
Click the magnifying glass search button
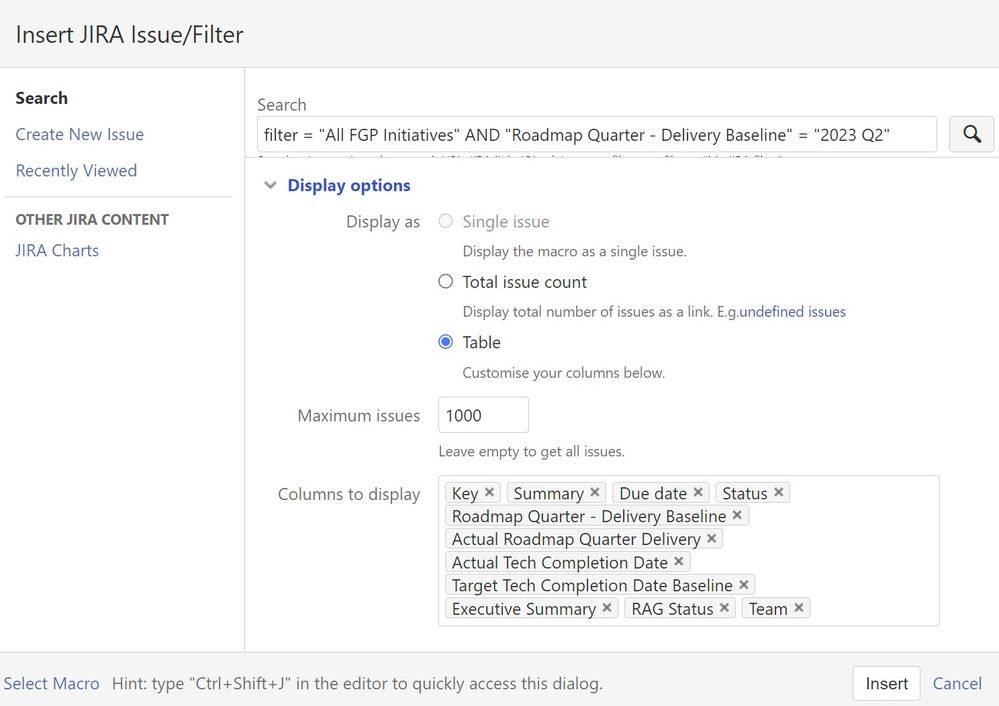point(972,134)
